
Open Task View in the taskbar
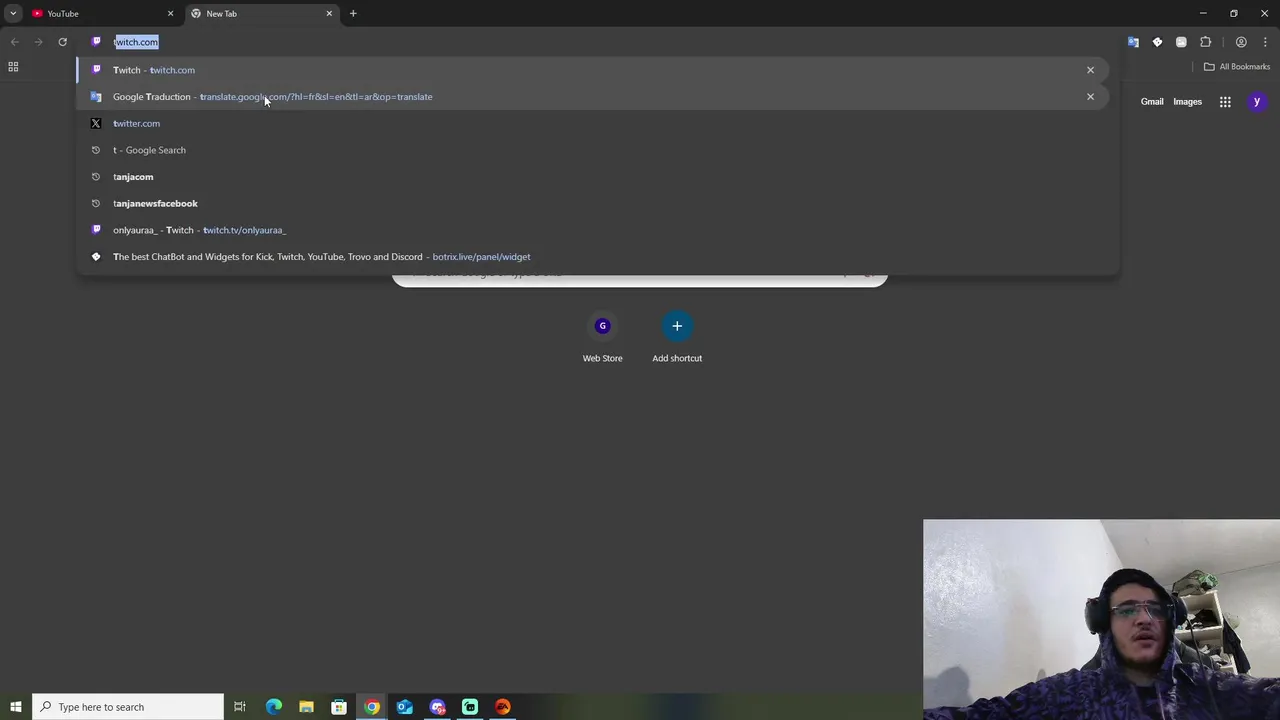[x=240, y=707]
